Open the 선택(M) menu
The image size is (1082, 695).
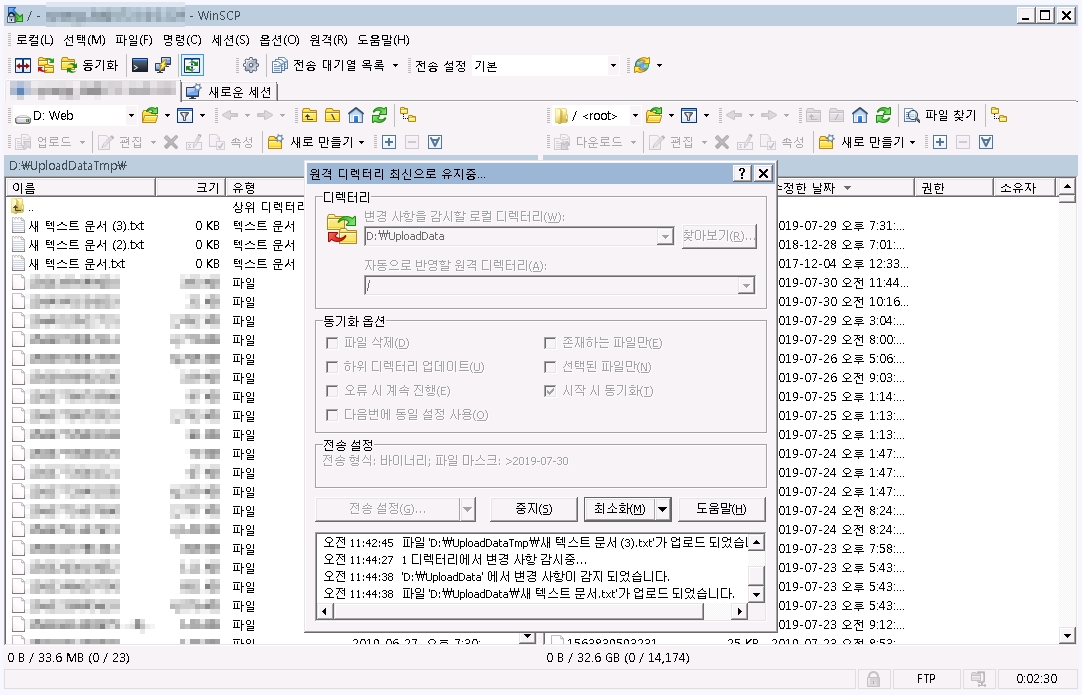pos(84,40)
